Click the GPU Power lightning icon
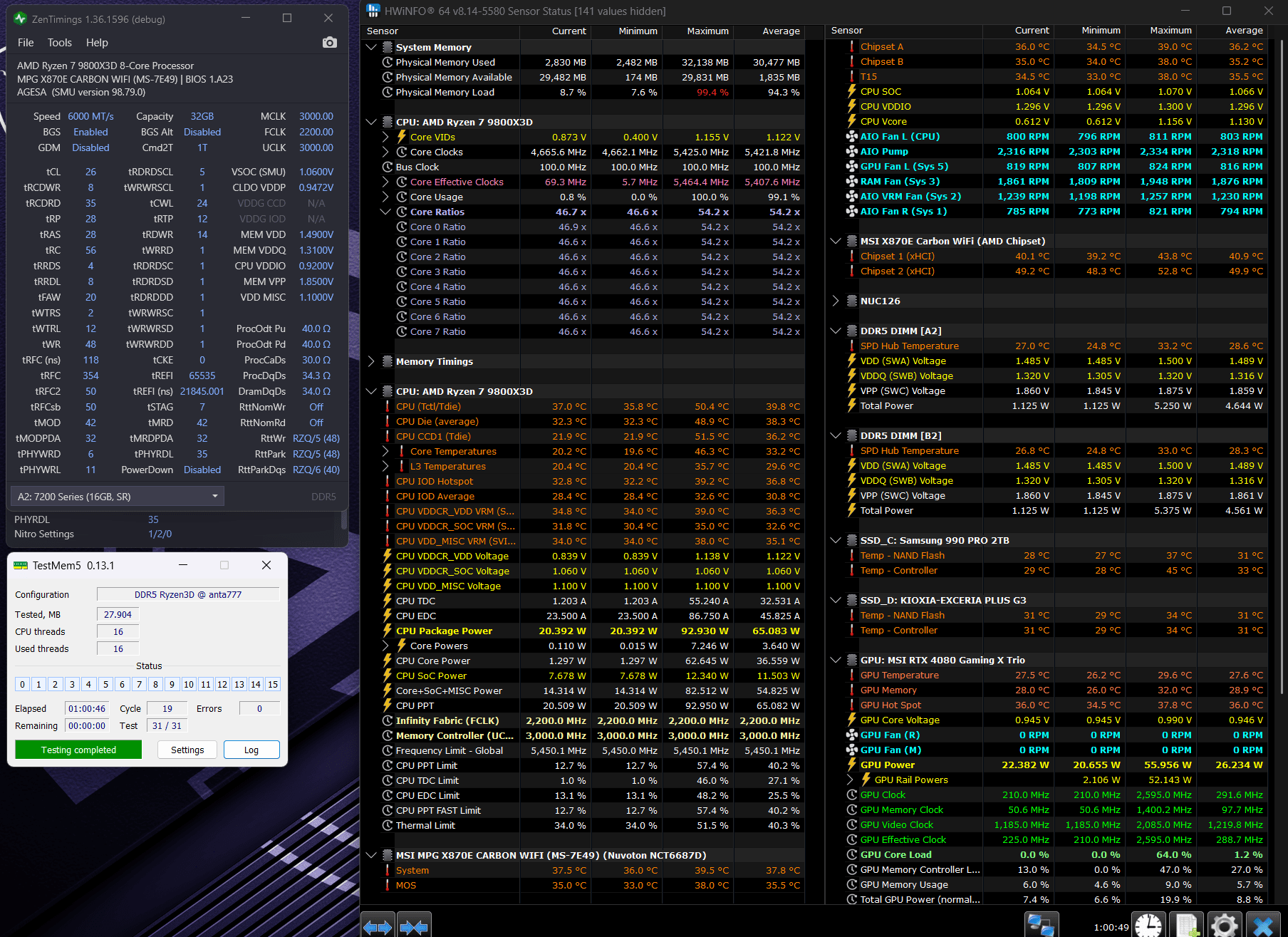This screenshot has width=1288, height=937. click(x=851, y=765)
